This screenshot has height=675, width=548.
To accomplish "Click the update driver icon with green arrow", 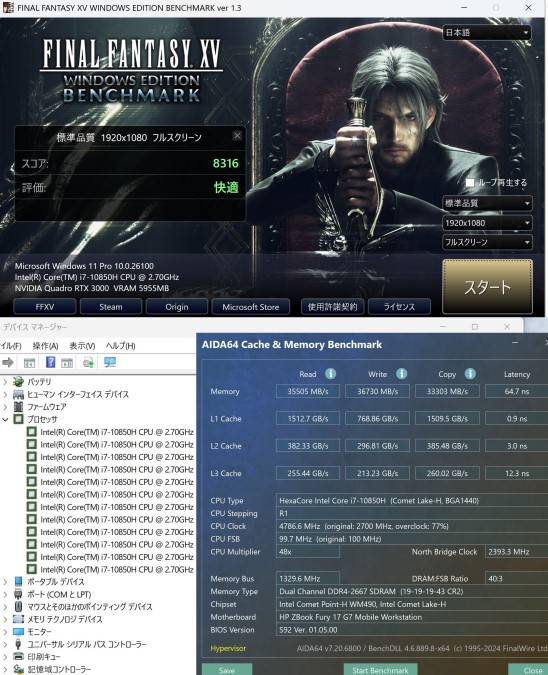I will [x=88, y=362].
